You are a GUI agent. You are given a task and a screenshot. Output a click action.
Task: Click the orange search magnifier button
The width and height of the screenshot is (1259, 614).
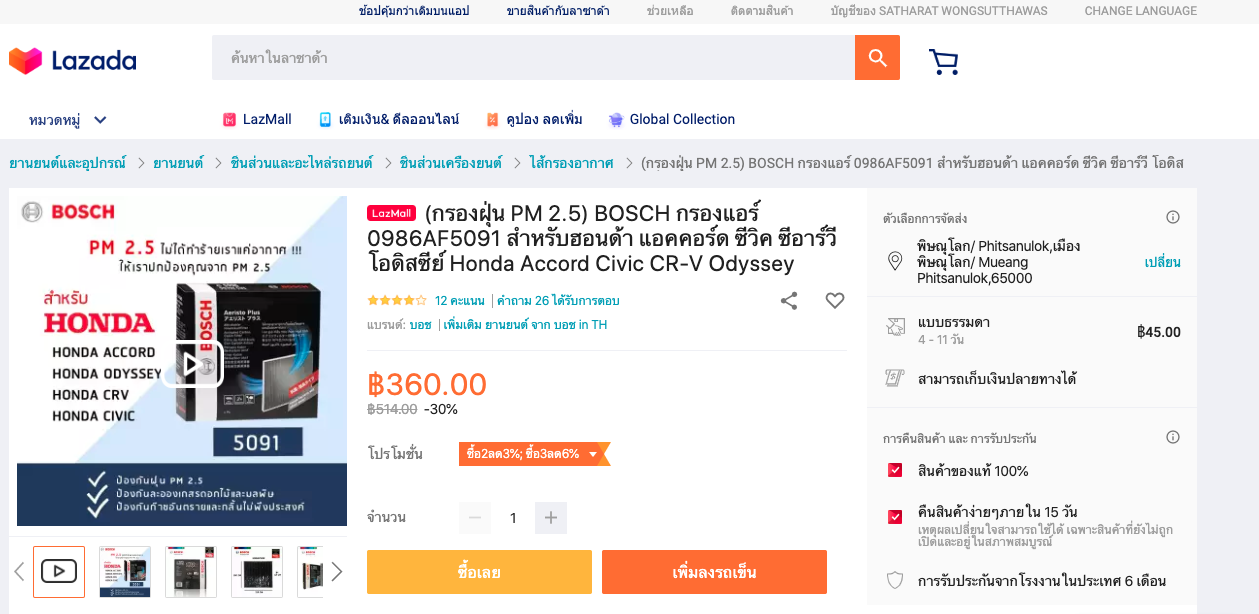[877, 58]
